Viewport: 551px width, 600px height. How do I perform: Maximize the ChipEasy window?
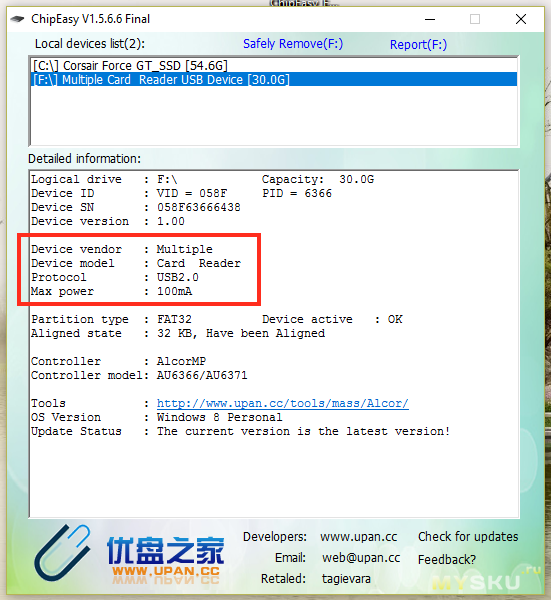click(475, 19)
